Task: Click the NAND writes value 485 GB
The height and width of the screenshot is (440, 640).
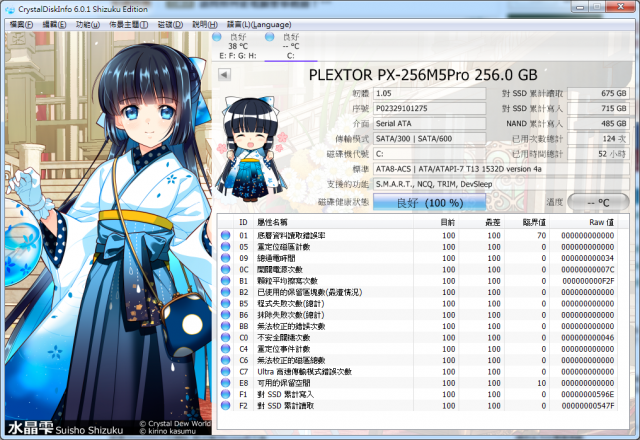Action: [x=598, y=124]
